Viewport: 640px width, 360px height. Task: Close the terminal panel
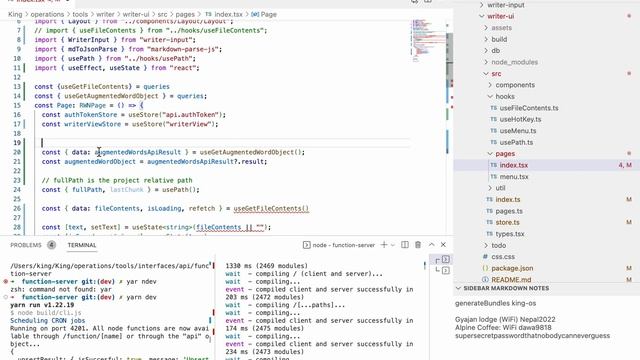(443, 245)
